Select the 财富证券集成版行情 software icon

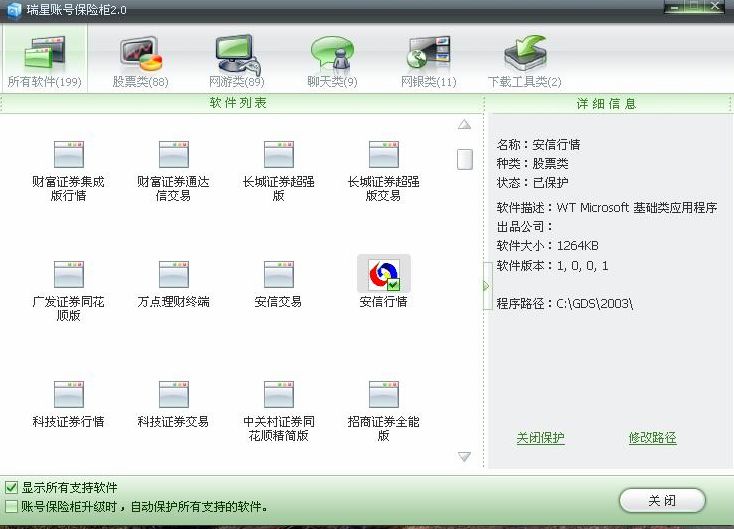pyautogui.click(x=68, y=154)
